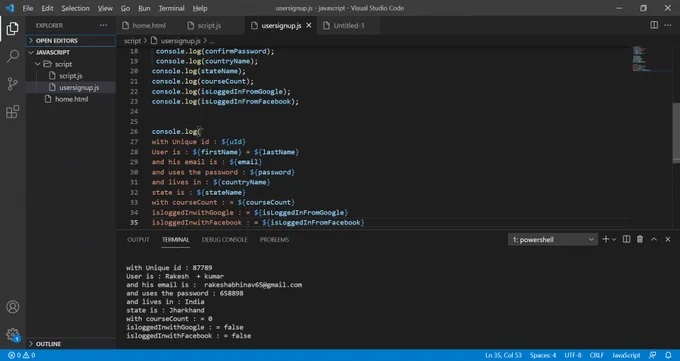Show warnings count in status bar
Viewport: 680px width, 361px height.
click(29, 355)
